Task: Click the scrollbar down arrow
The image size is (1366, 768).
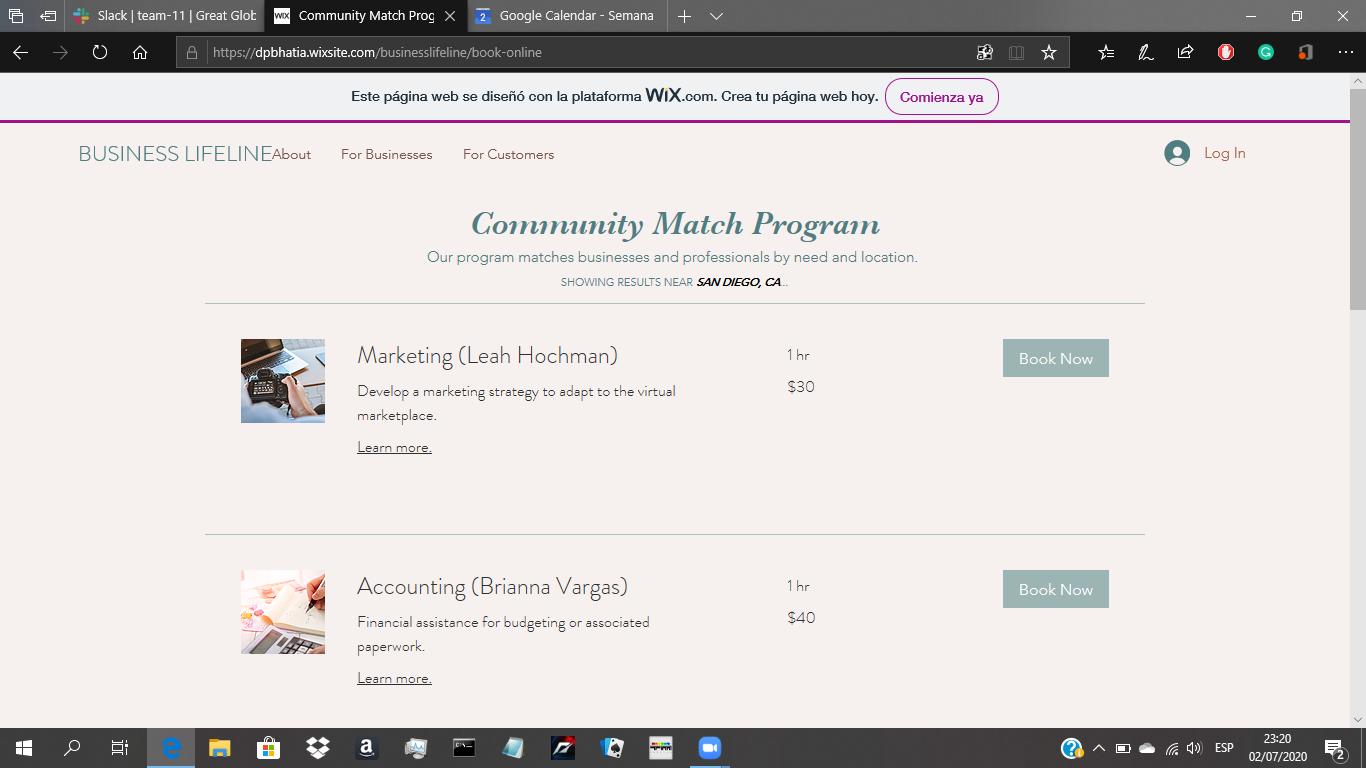Action: click(1357, 719)
